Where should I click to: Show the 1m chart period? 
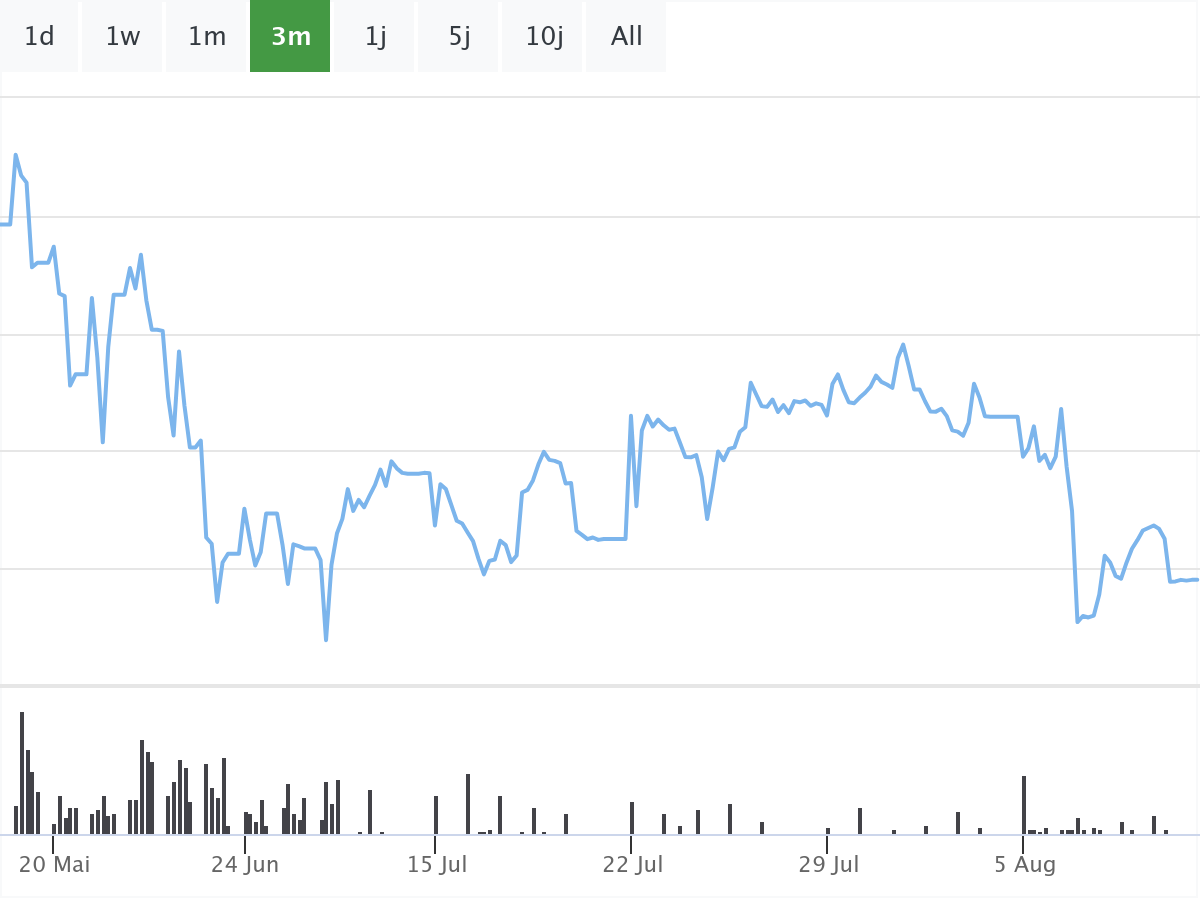207,37
